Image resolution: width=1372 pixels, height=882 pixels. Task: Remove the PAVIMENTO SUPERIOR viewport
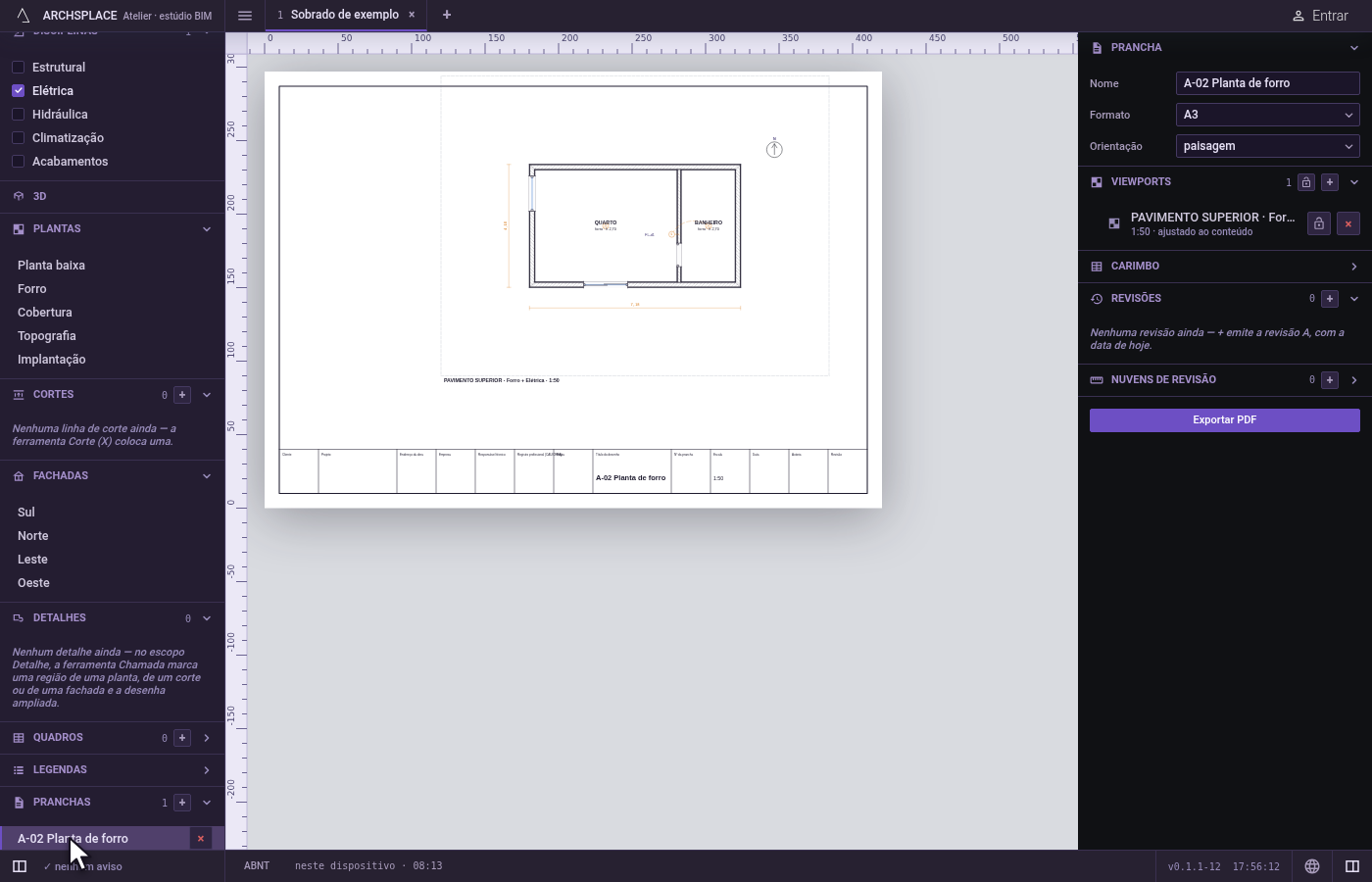click(1348, 224)
